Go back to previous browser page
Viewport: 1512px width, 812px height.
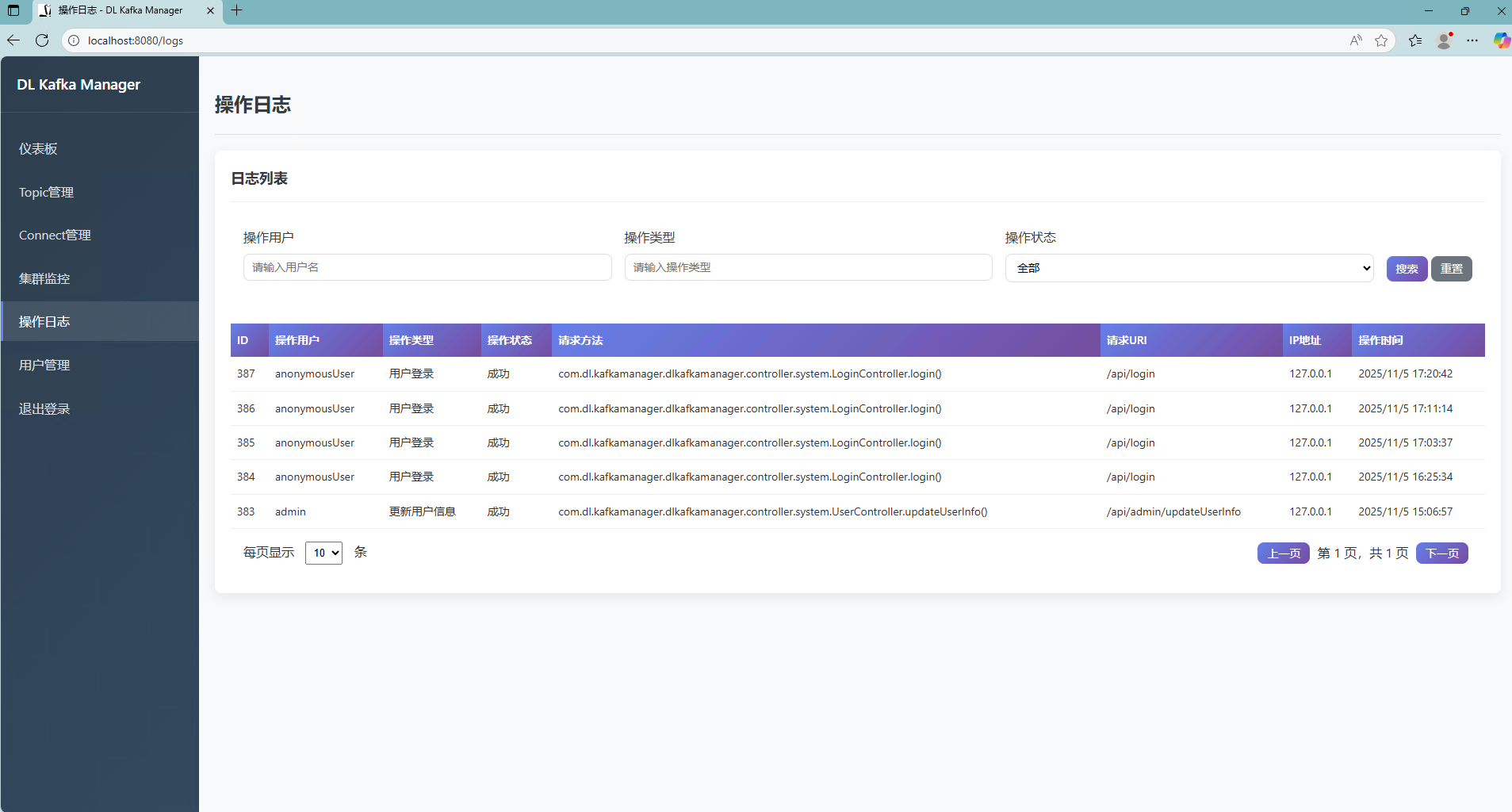click(x=13, y=40)
